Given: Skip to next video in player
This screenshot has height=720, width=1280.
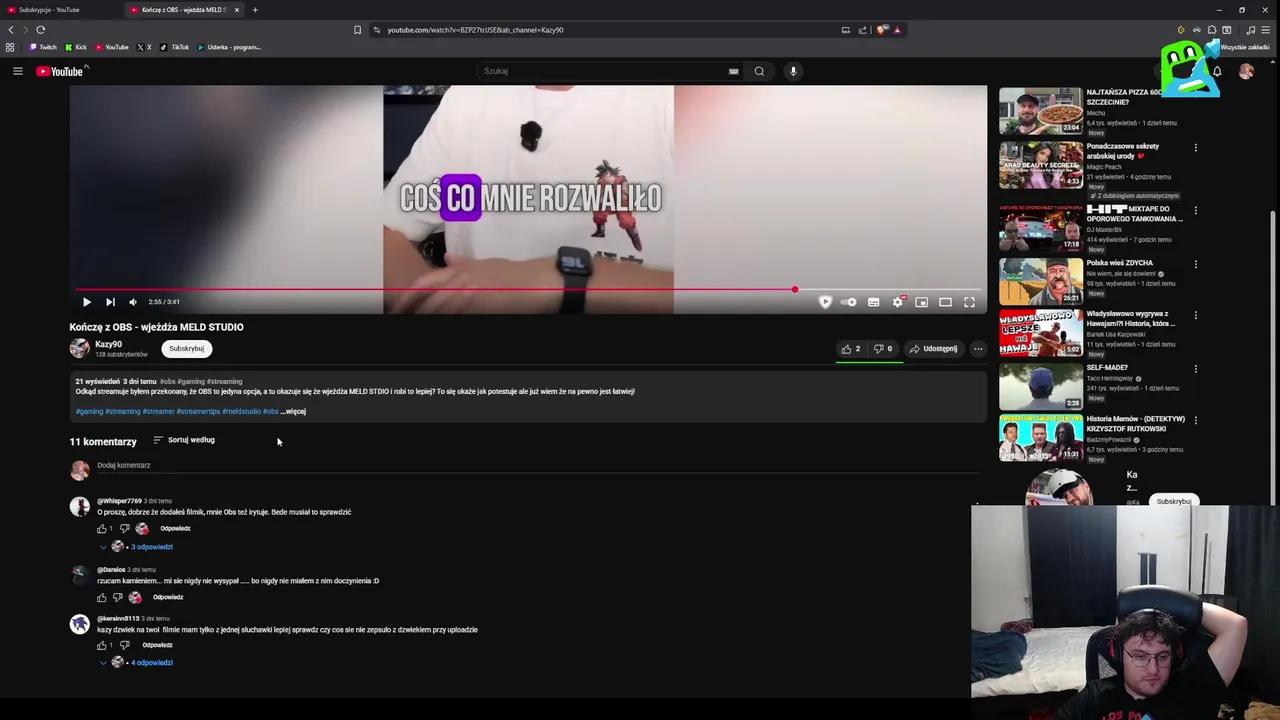Looking at the screenshot, I should (x=110, y=302).
